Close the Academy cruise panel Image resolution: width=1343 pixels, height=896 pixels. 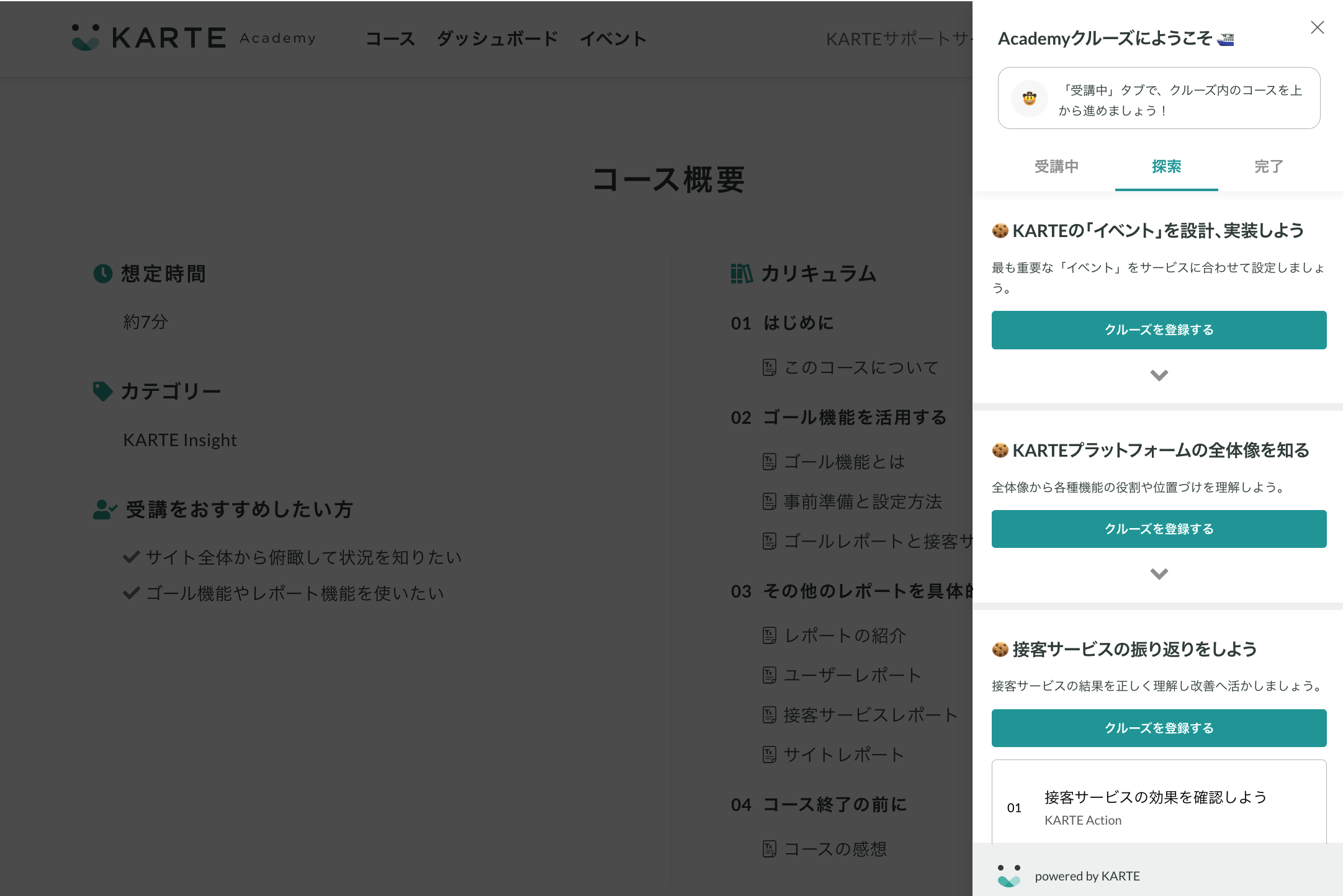tap(1317, 27)
